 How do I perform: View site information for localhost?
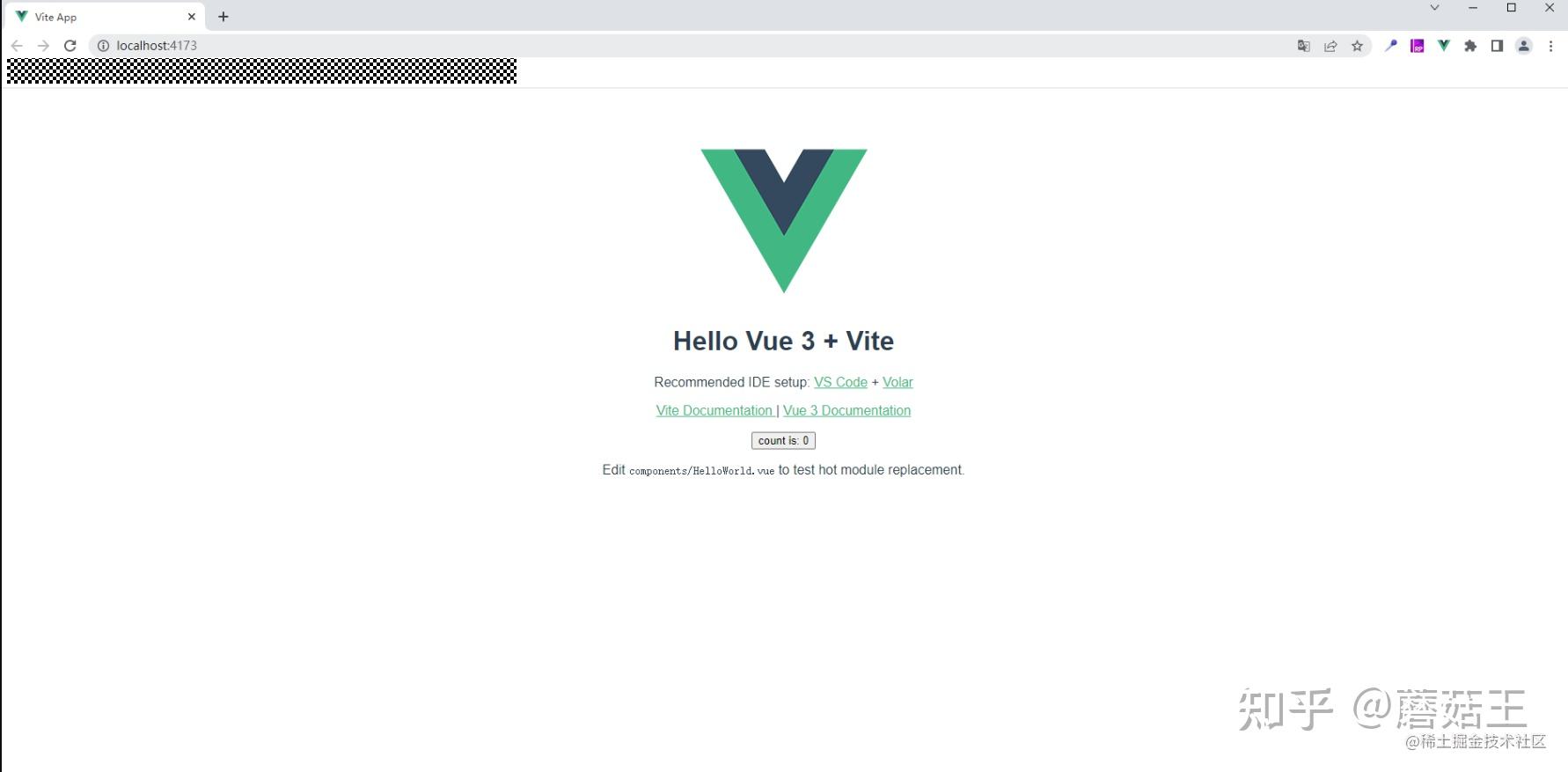pos(103,46)
